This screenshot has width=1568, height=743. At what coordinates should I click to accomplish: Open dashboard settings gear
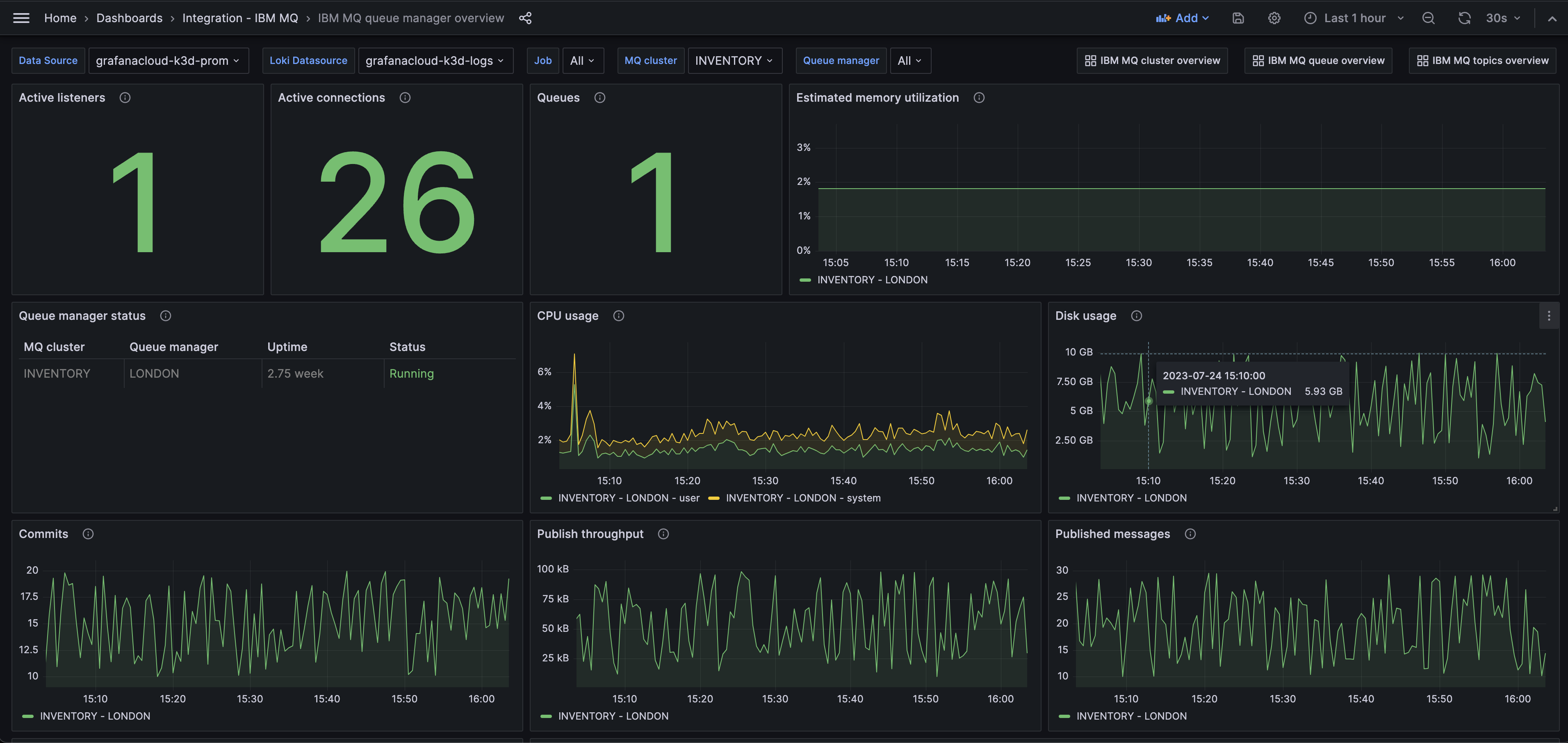(x=1274, y=18)
